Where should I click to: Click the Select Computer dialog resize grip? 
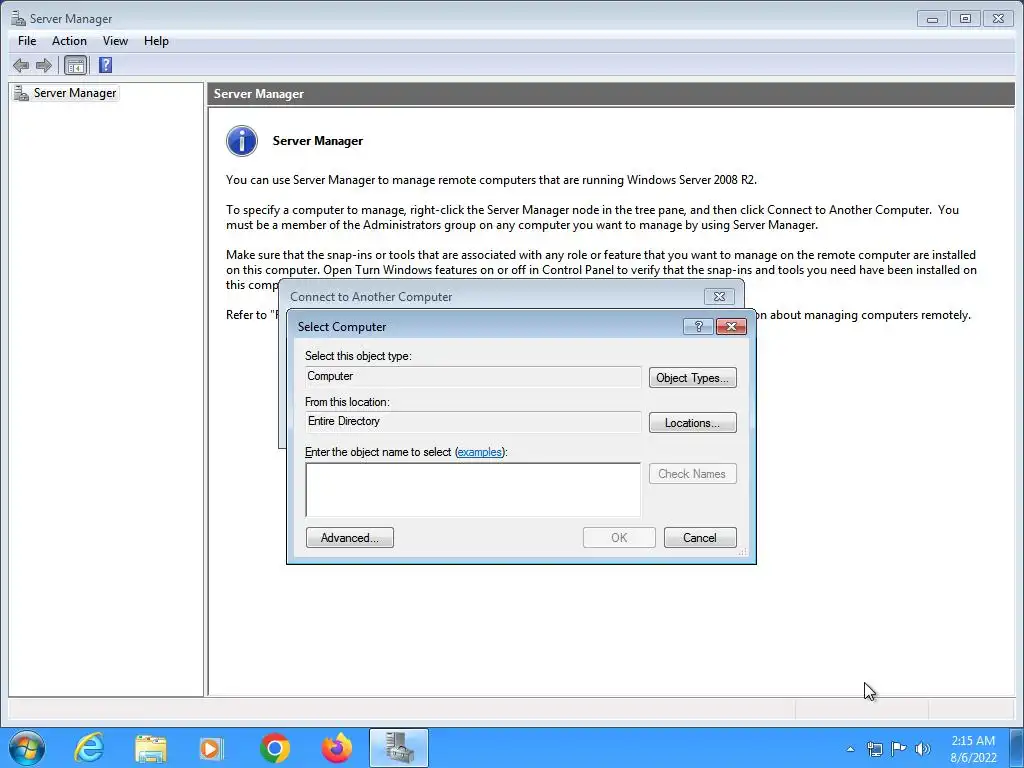(743, 552)
